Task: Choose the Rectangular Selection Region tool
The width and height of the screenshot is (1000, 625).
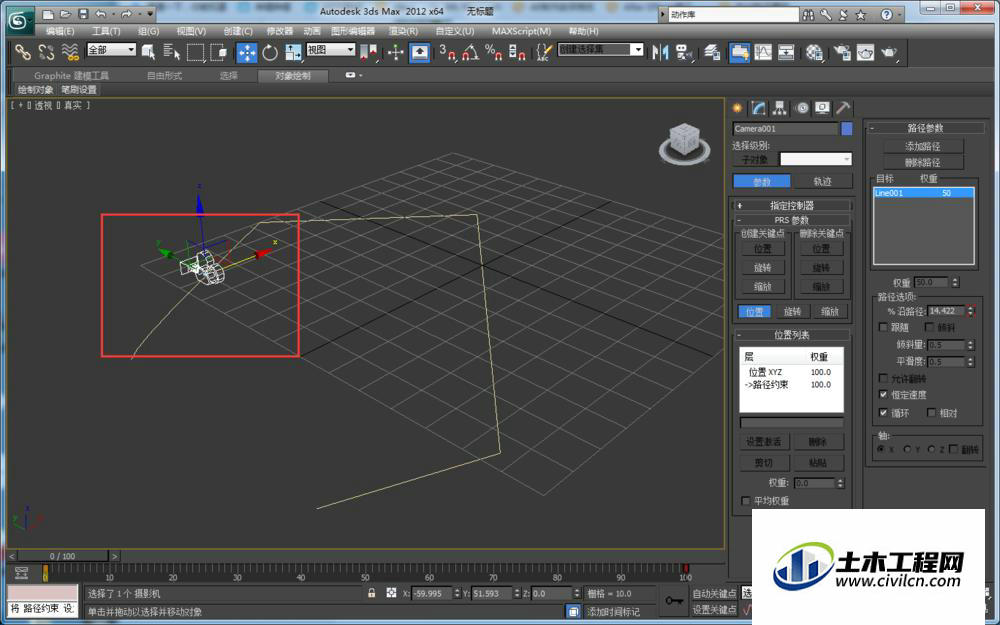Action: (195, 52)
